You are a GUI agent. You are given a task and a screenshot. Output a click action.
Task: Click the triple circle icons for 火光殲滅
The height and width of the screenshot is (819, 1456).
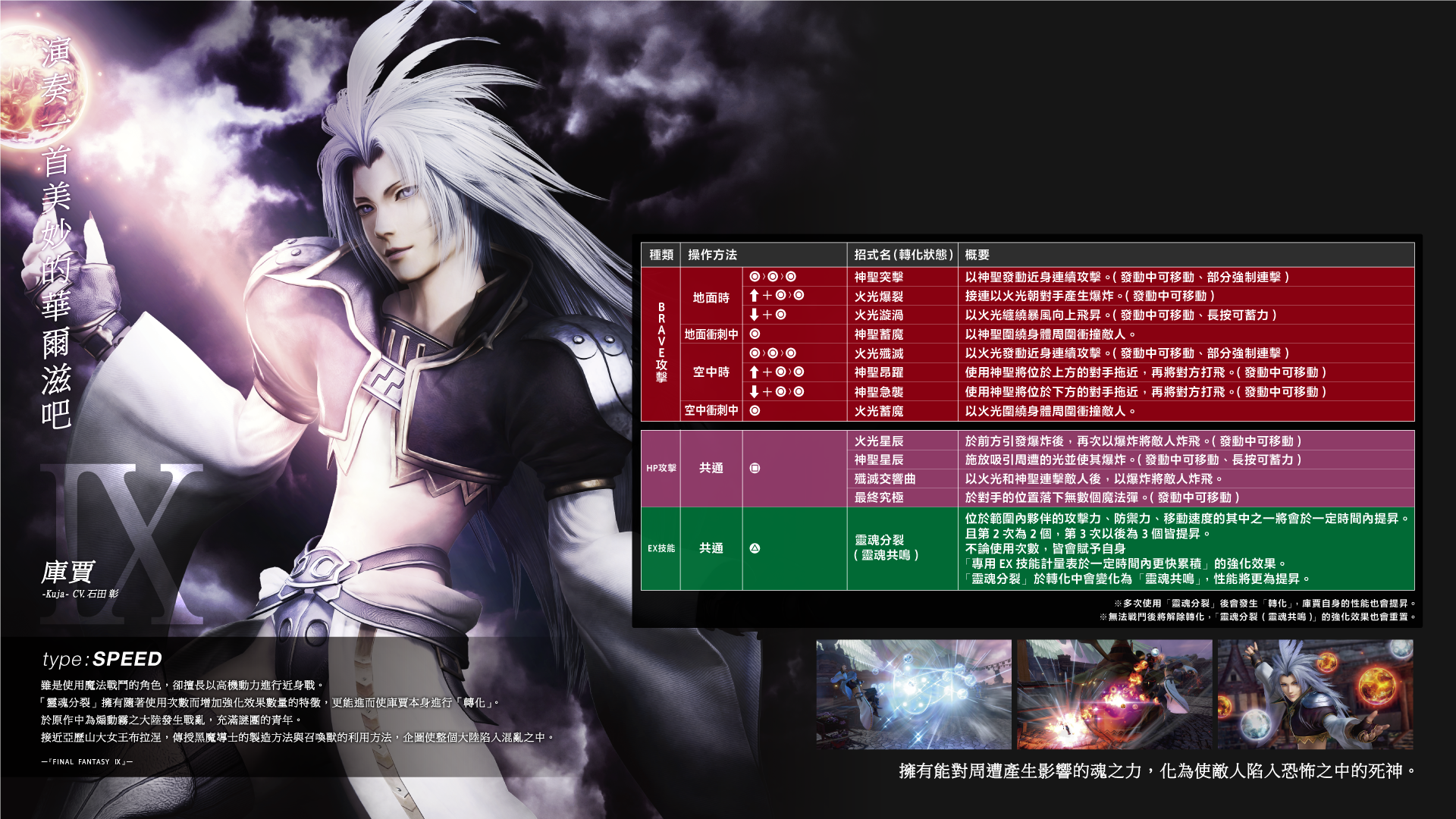pos(773,353)
